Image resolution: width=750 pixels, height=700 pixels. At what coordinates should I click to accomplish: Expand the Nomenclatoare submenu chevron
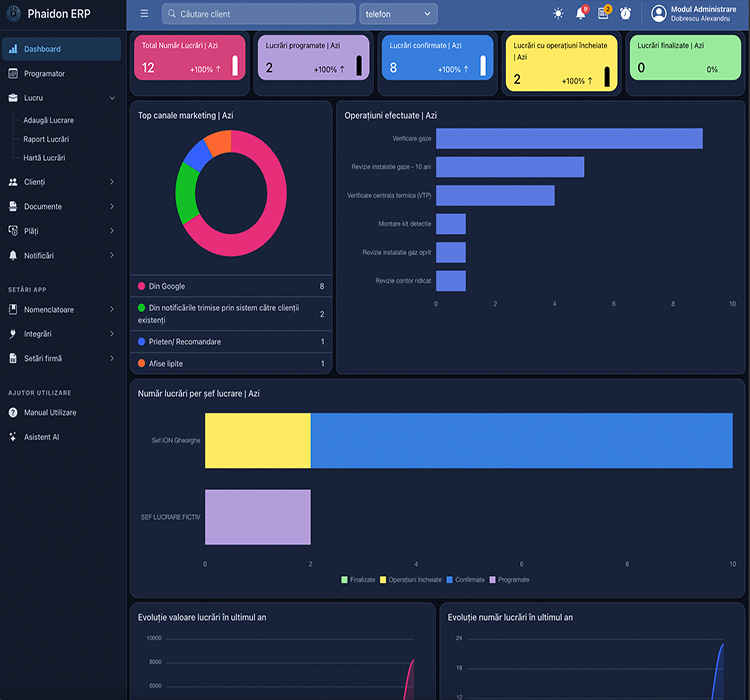coord(112,309)
